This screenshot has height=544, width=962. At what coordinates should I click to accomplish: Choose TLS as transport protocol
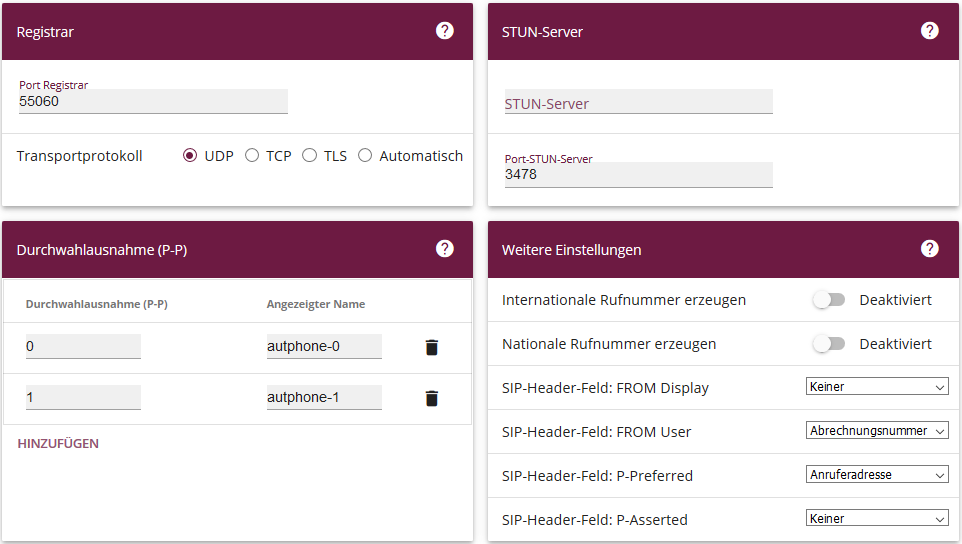[x=310, y=156]
